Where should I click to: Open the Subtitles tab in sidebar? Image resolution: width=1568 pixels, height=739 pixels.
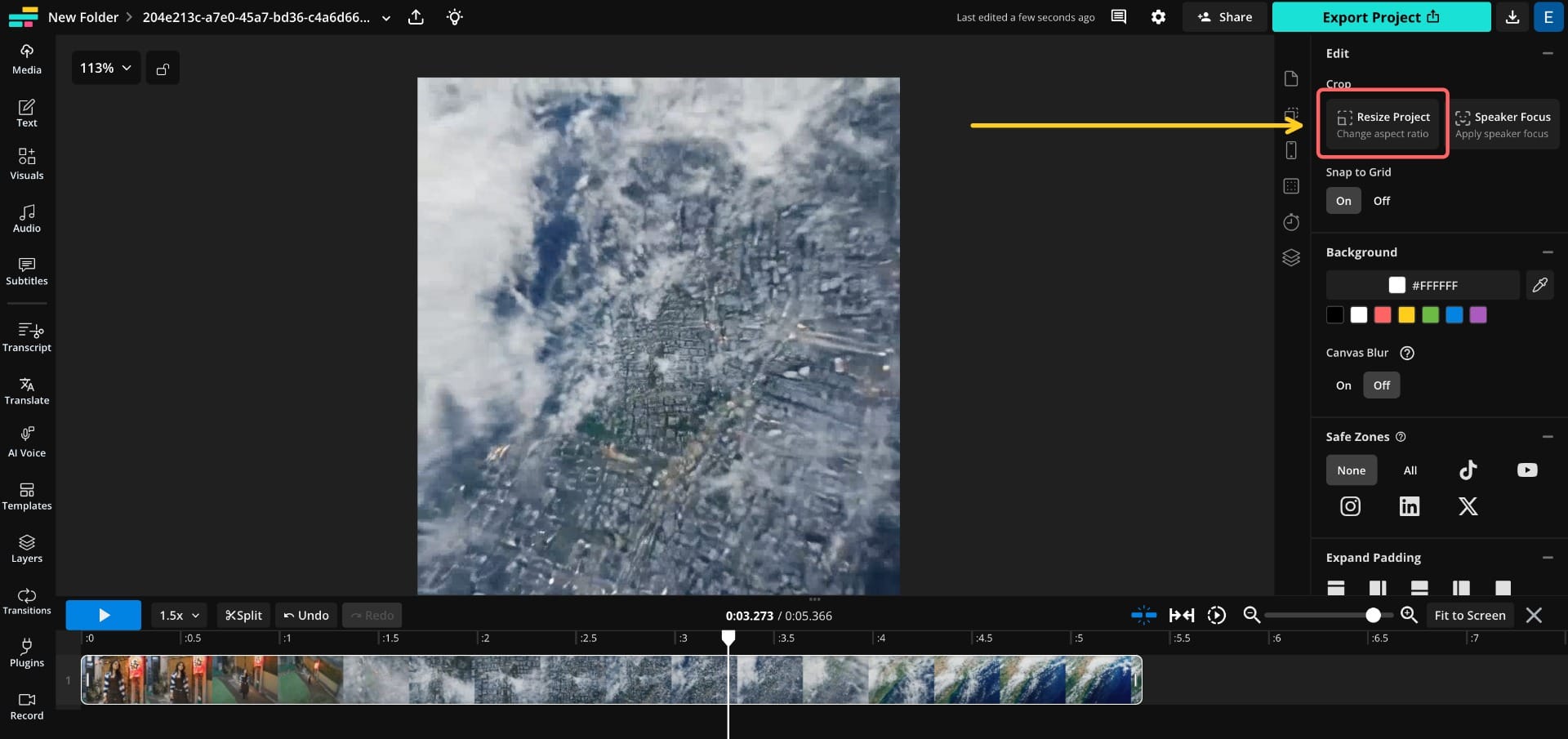click(27, 271)
